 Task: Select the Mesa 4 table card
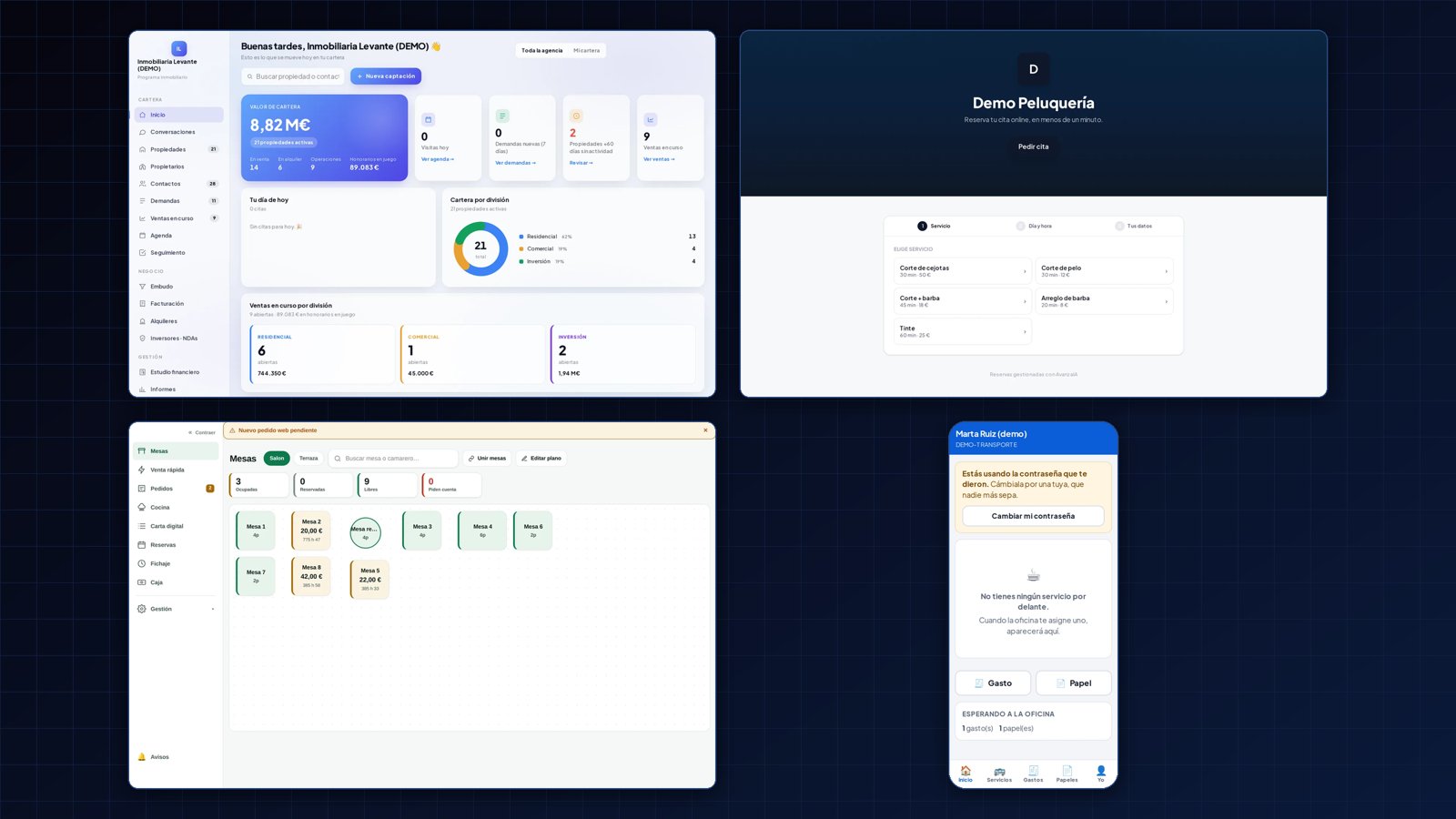click(482, 531)
